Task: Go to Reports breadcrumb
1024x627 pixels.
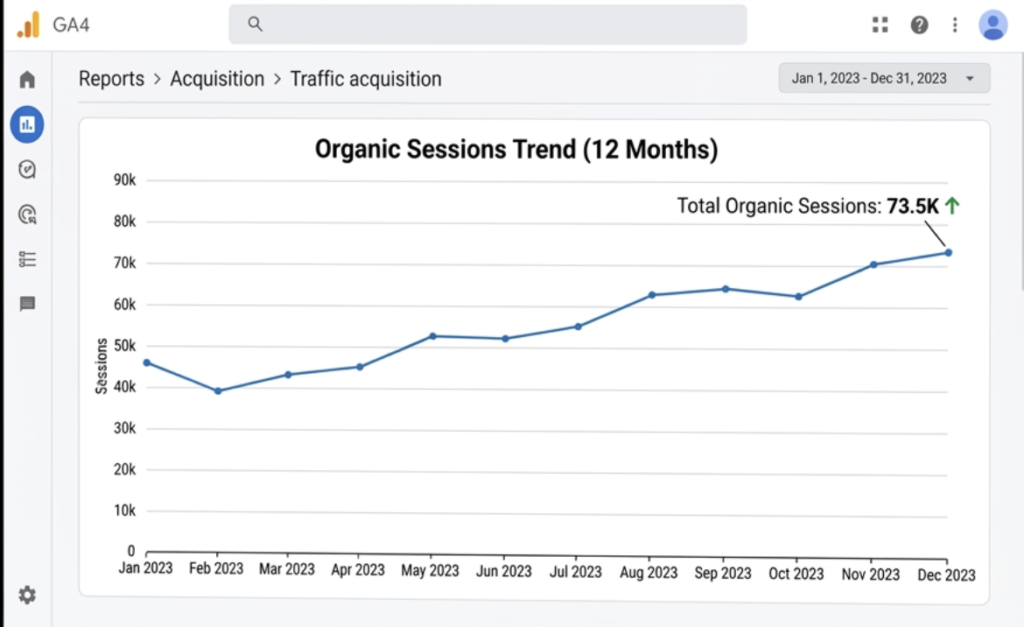Action: click(x=112, y=78)
